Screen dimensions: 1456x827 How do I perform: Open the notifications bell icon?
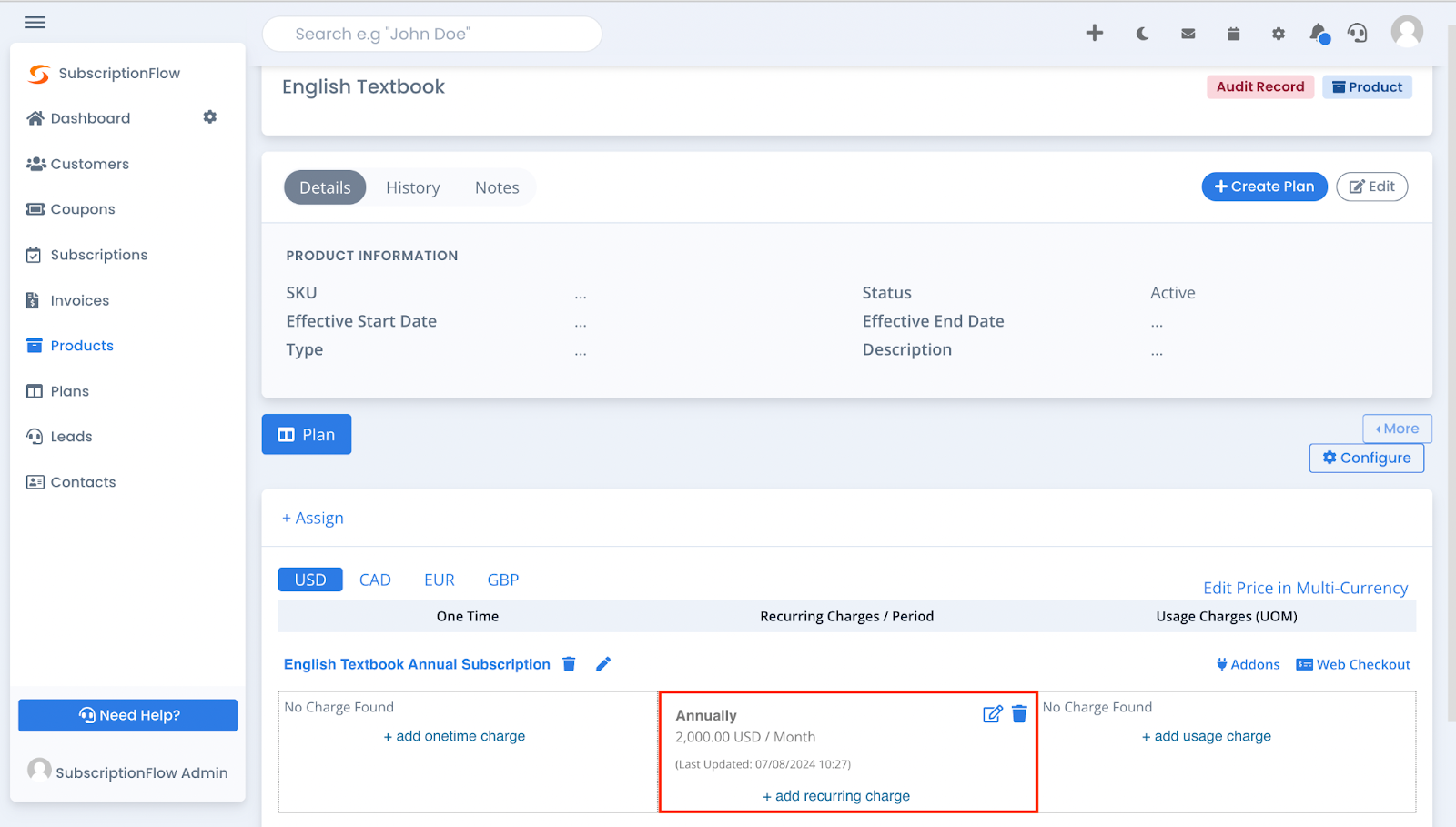click(x=1319, y=34)
